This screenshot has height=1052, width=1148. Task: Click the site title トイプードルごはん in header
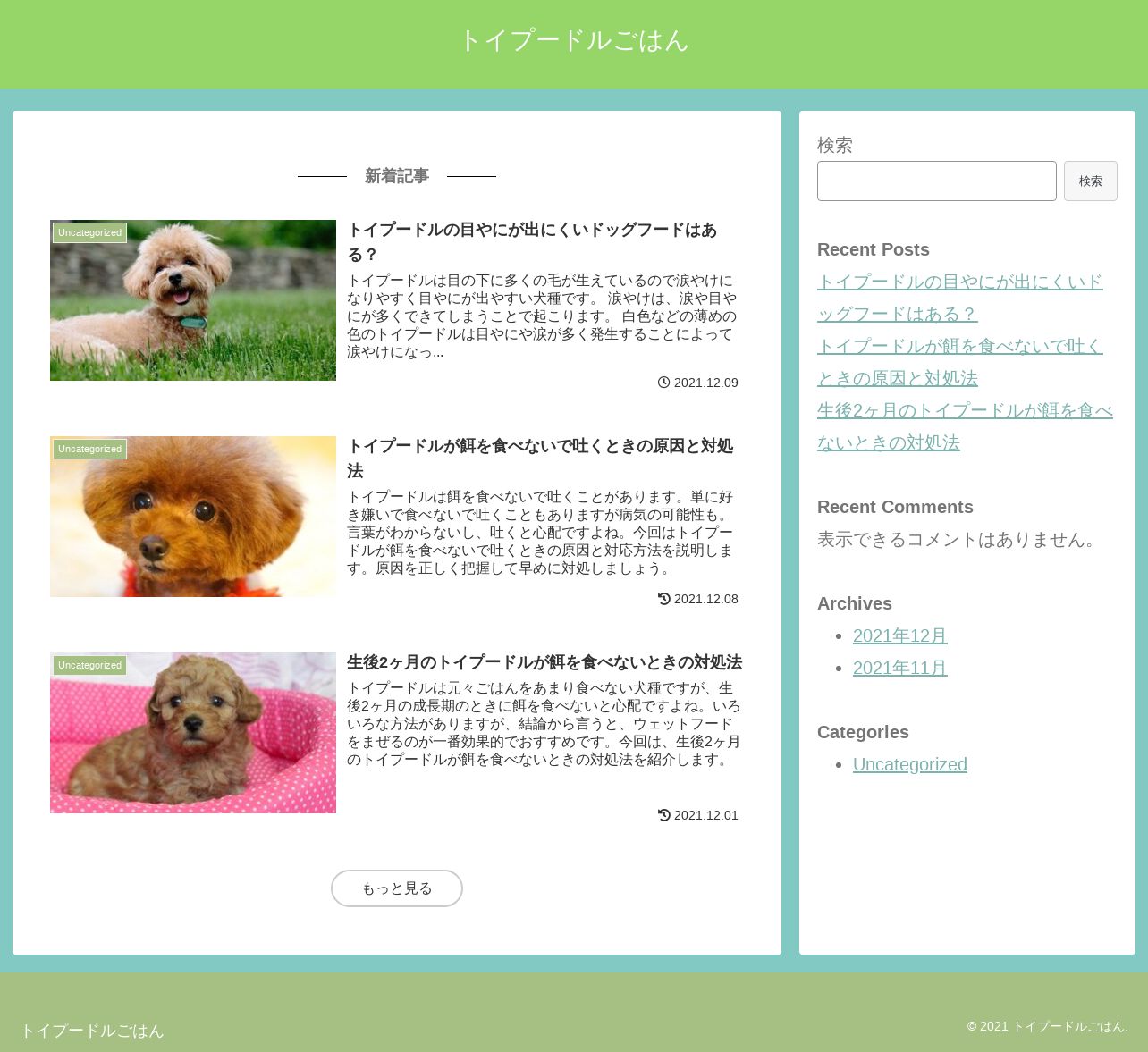pos(573,40)
